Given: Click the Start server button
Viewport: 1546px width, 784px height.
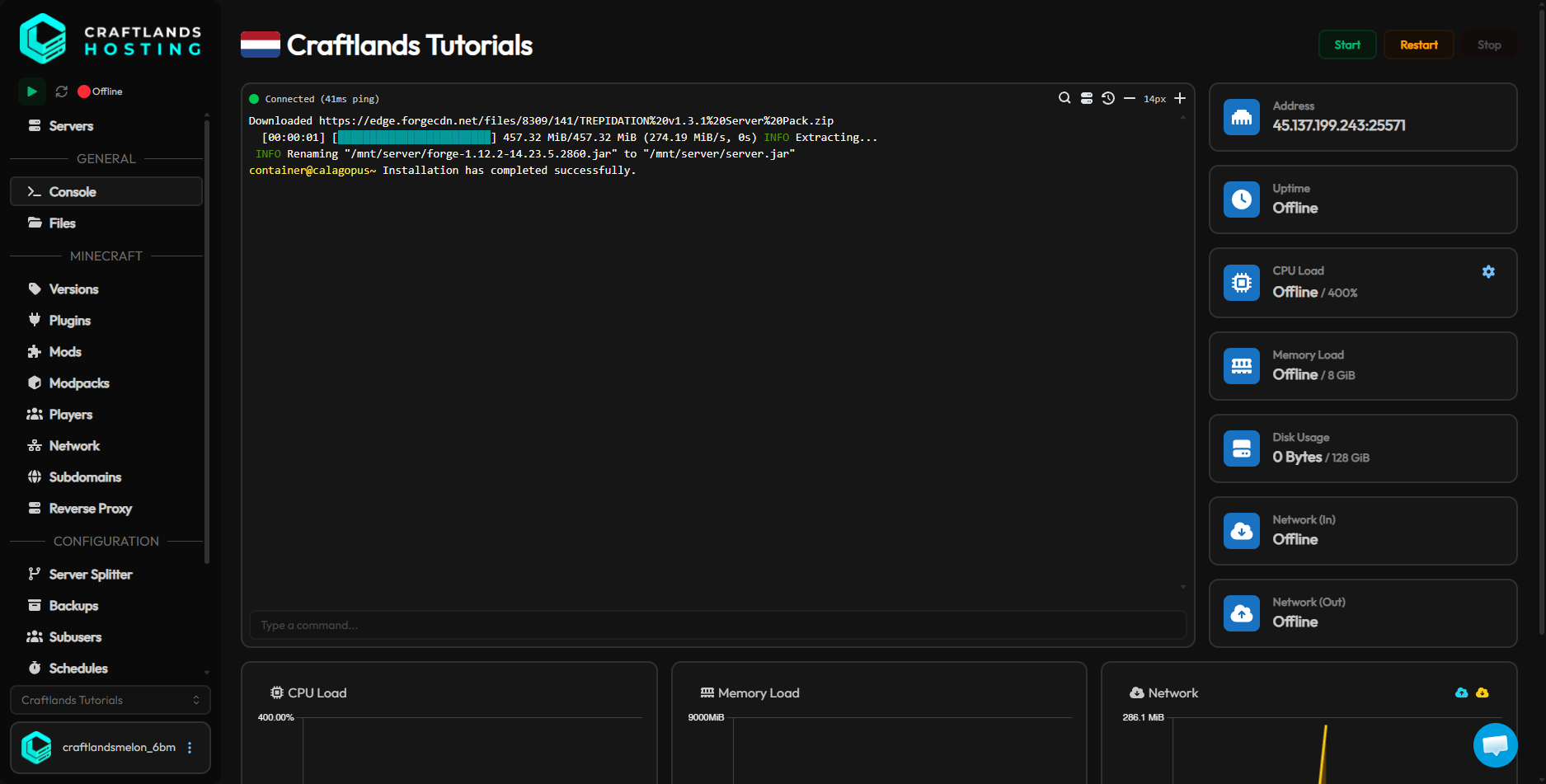Looking at the screenshot, I should pyautogui.click(x=1347, y=45).
